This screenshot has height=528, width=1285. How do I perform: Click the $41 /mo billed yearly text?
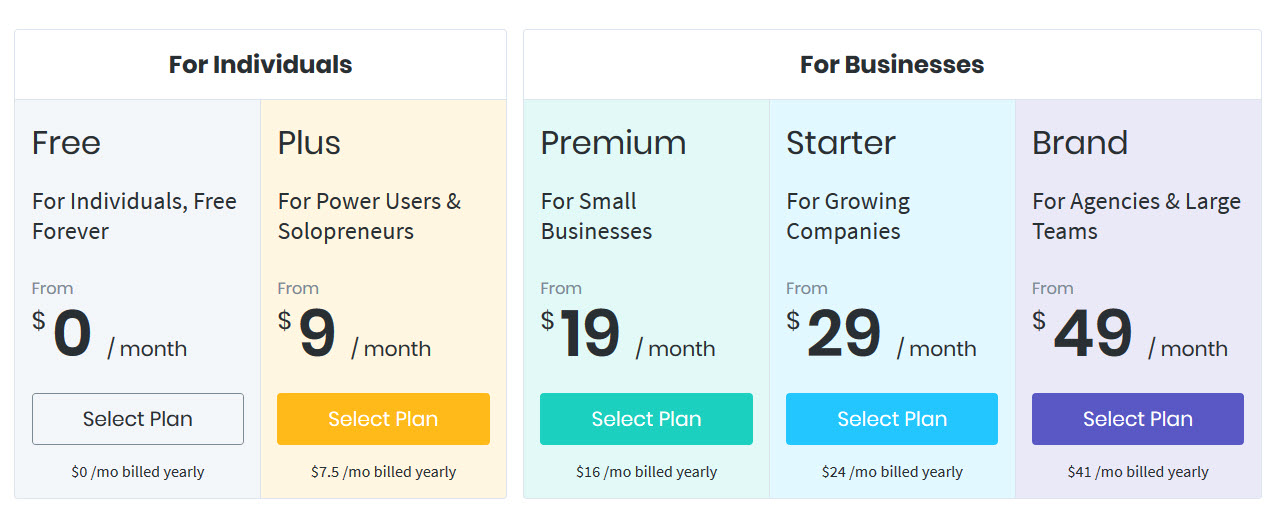click(x=1138, y=472)
